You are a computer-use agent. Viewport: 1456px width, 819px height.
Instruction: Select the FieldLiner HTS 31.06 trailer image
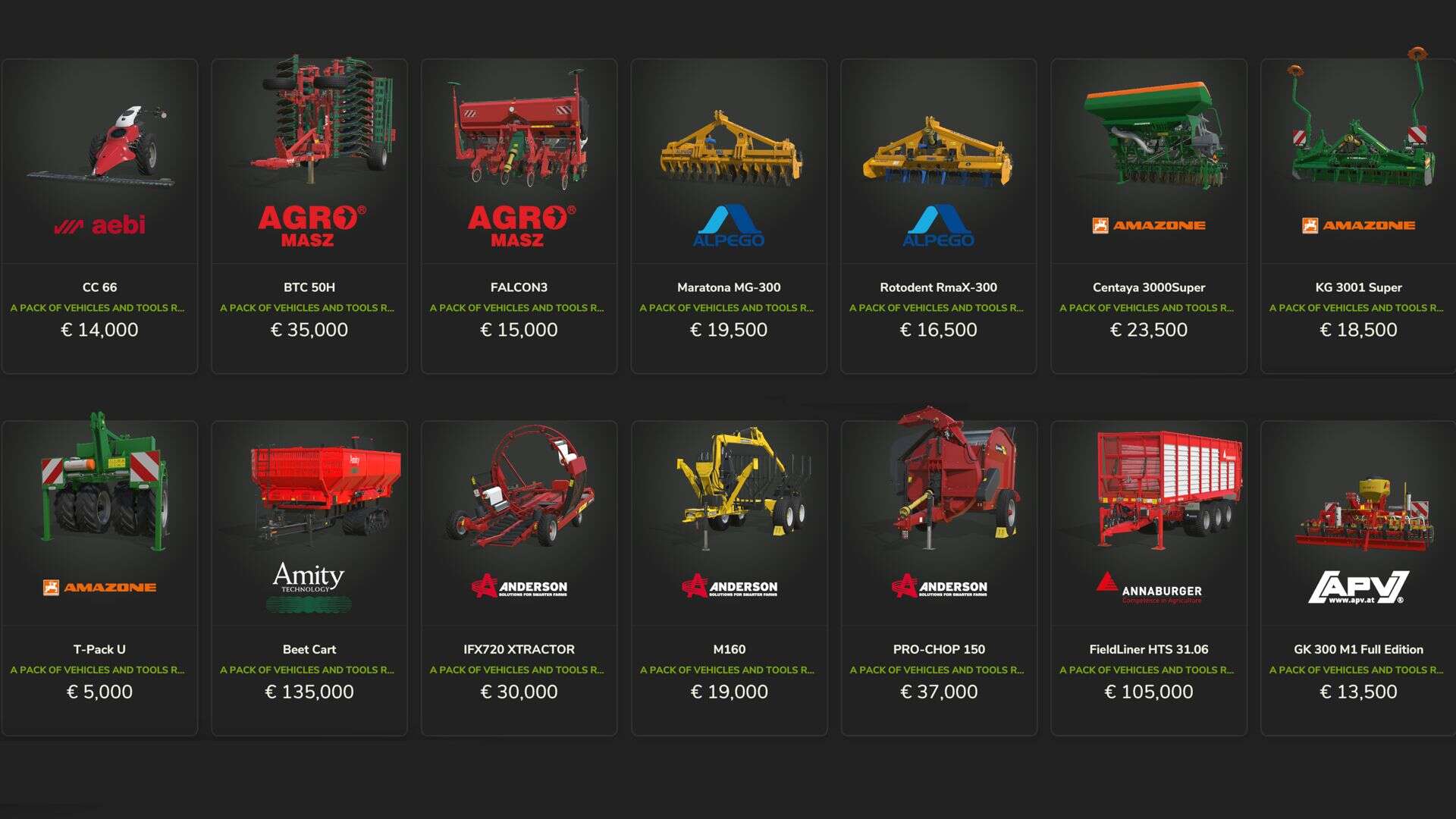pyautogui.click(x=1169, y=489)
